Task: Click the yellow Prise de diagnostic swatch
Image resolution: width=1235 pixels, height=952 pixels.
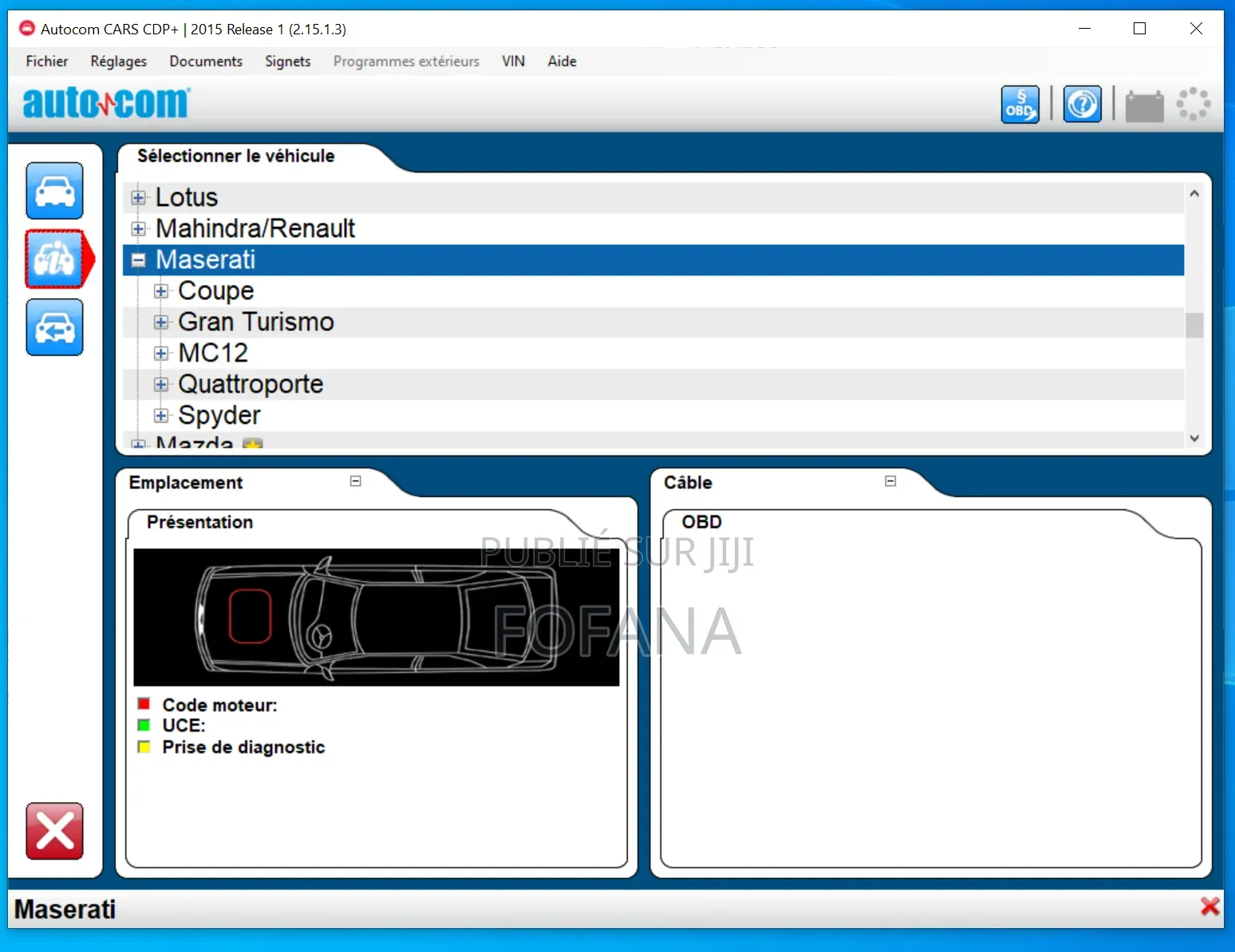Action: coord(144,747)
